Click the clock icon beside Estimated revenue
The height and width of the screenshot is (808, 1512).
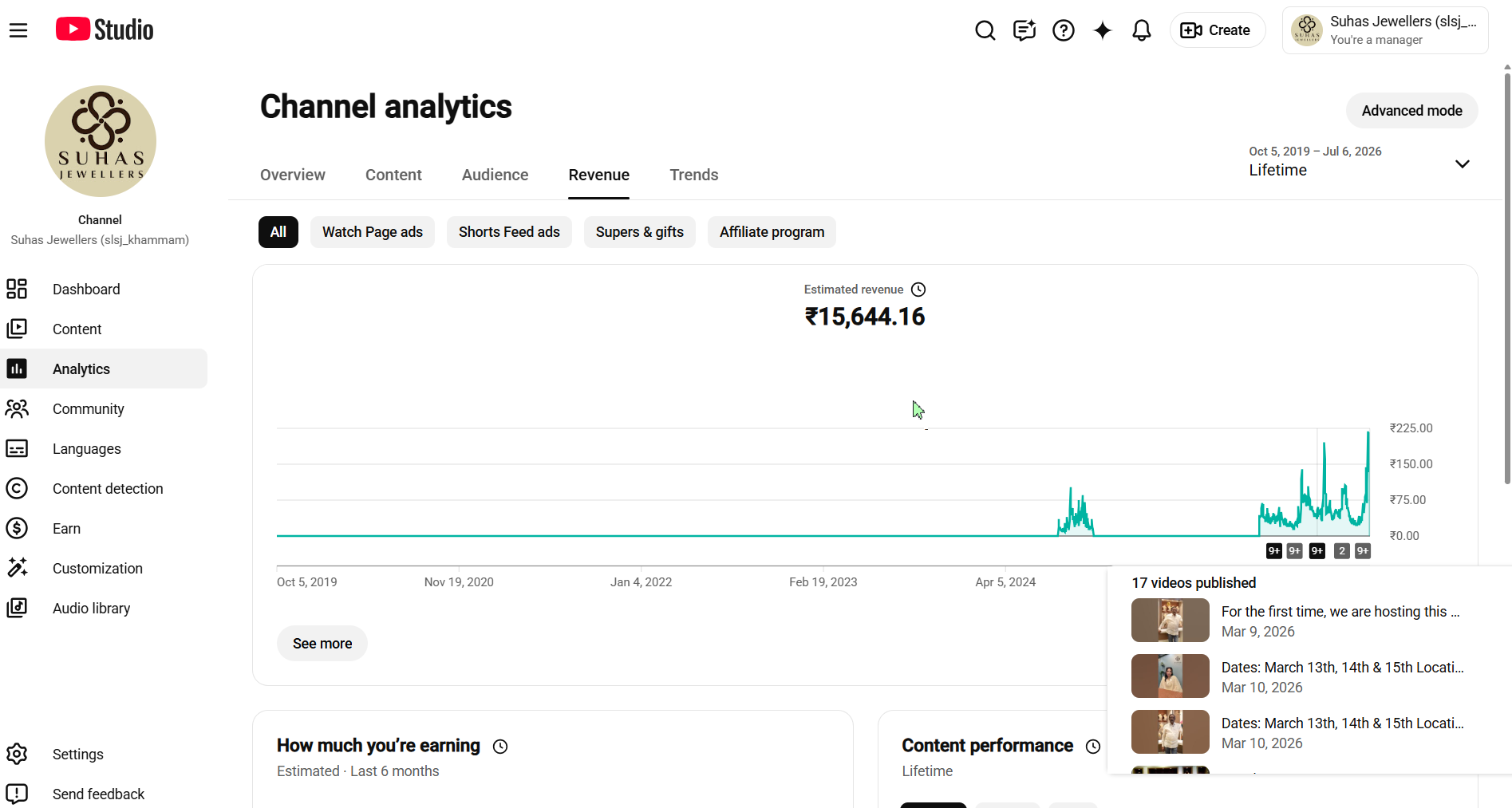pyautogui.click(x=918, y=290)
